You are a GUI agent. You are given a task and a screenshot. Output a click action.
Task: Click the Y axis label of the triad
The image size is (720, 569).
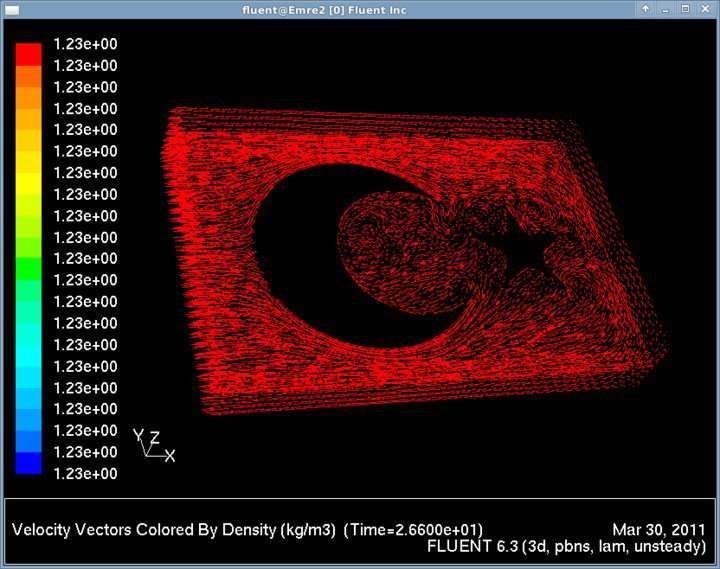[138, 435]
